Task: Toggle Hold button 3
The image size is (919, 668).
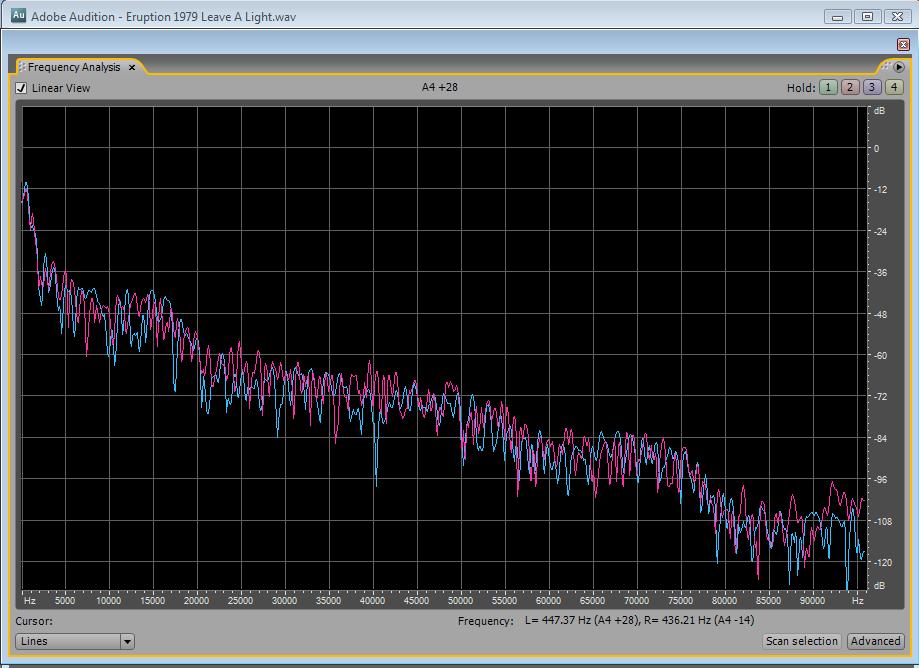Action: click(872, 87)
